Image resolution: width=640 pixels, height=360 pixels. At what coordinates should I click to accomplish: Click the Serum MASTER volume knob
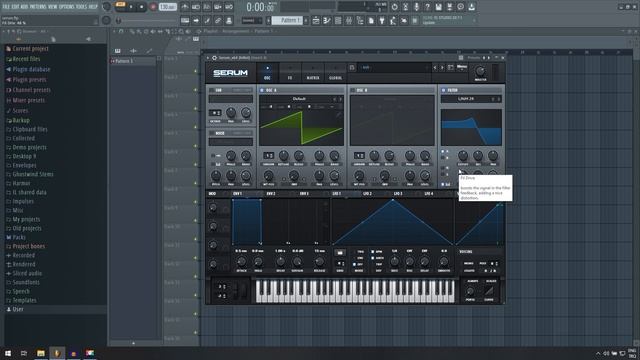(x=480, y=71)
